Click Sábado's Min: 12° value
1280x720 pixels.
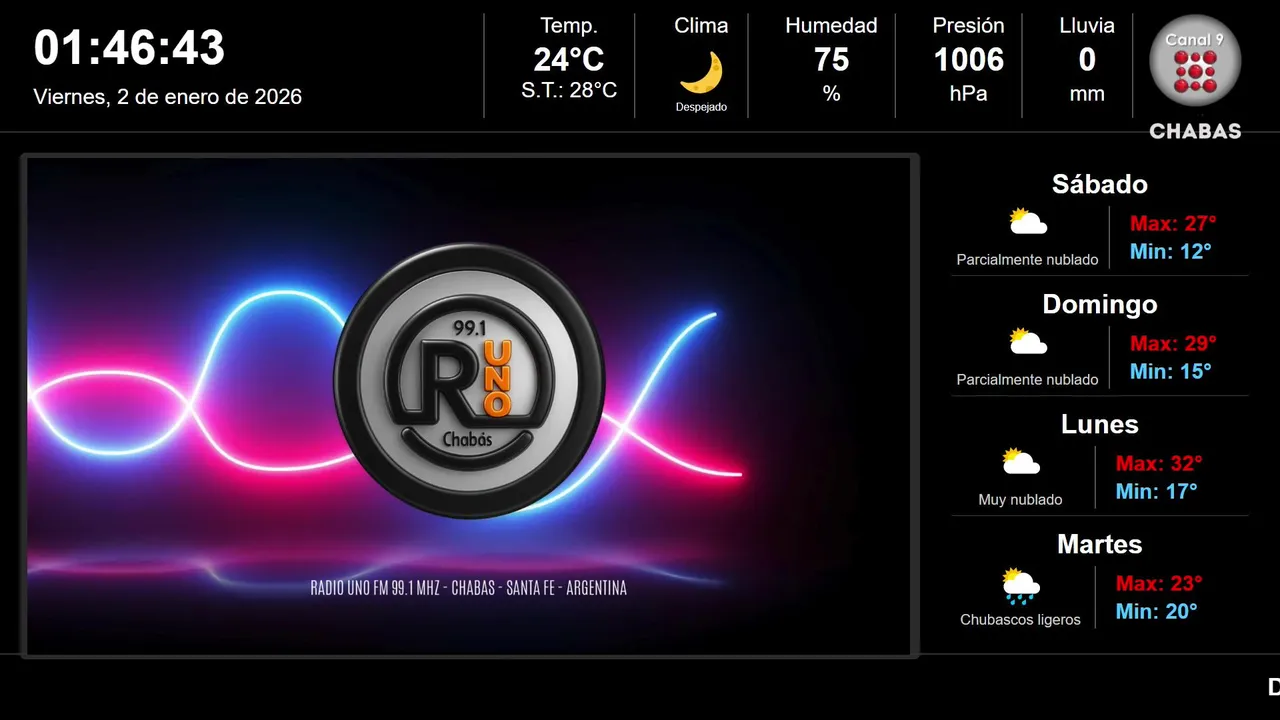(1170, 251)
